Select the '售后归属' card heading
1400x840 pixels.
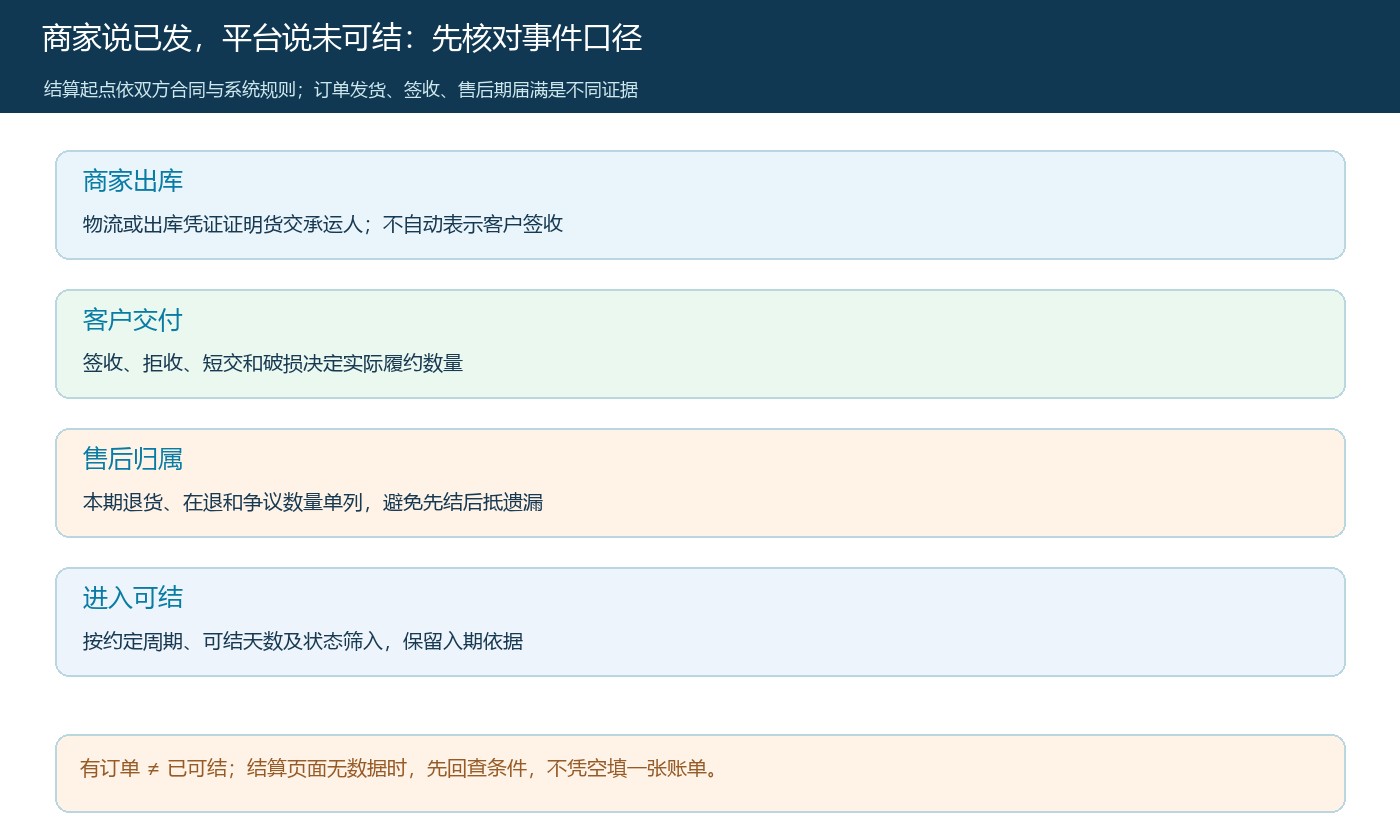coord(133,459)
